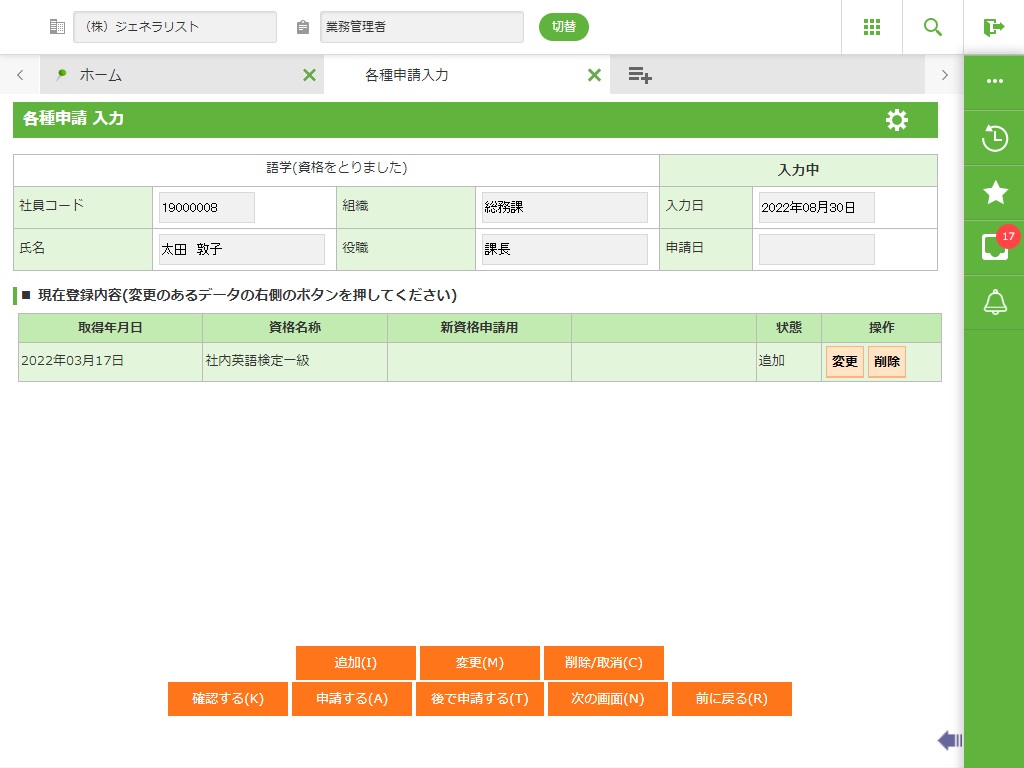This screenshot has height=768, width=1024.
Task: Click the 社員コード input field
Action: [206, 207]
